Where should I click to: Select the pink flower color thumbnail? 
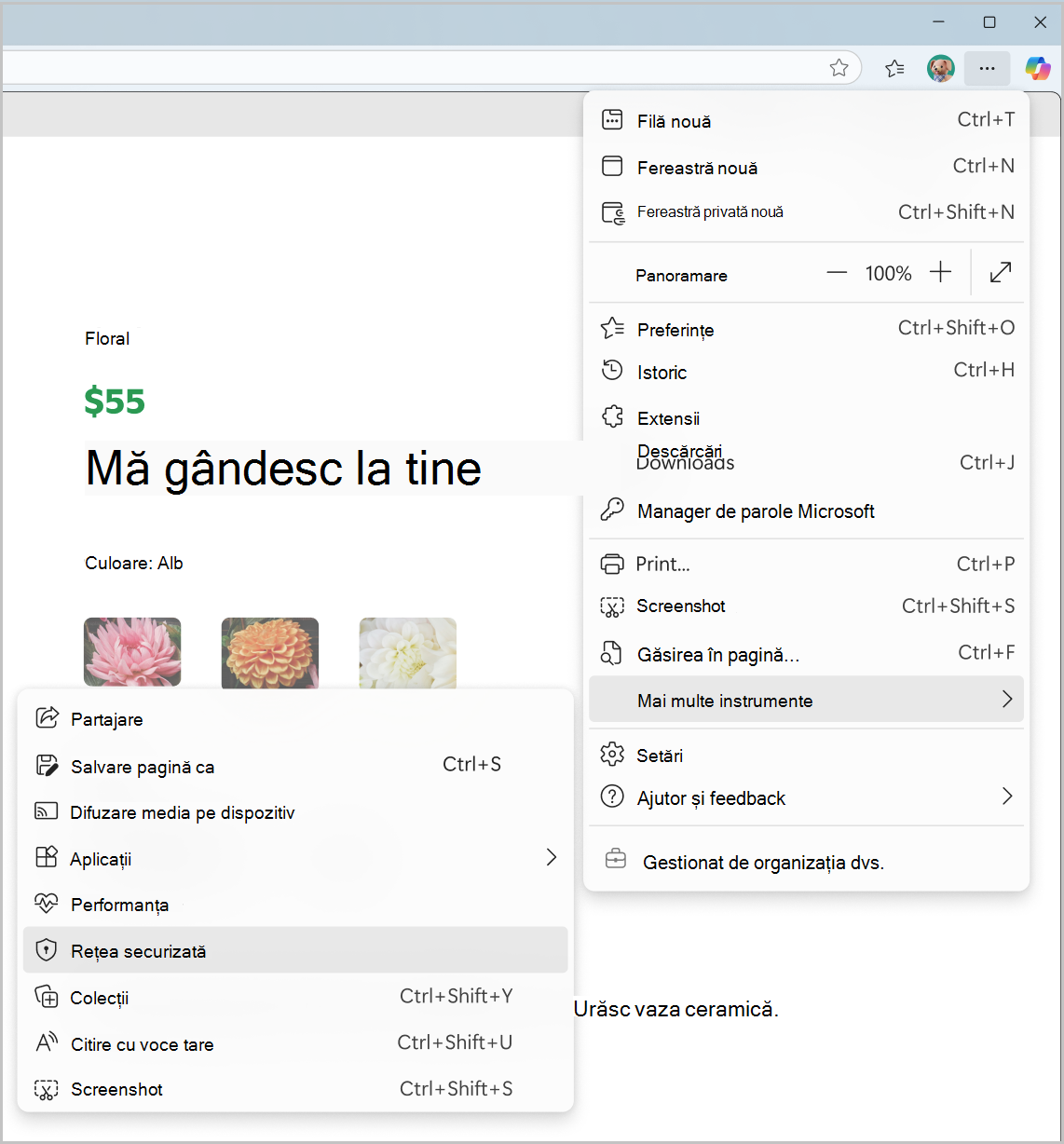(x=132, y=653)
